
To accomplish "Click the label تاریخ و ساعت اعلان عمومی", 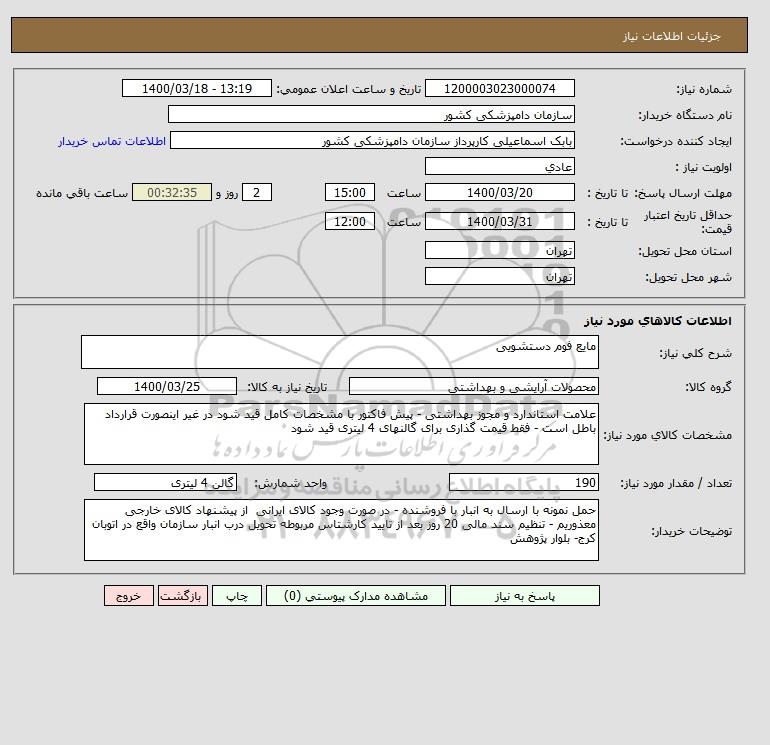I will [x=349, y=89].
